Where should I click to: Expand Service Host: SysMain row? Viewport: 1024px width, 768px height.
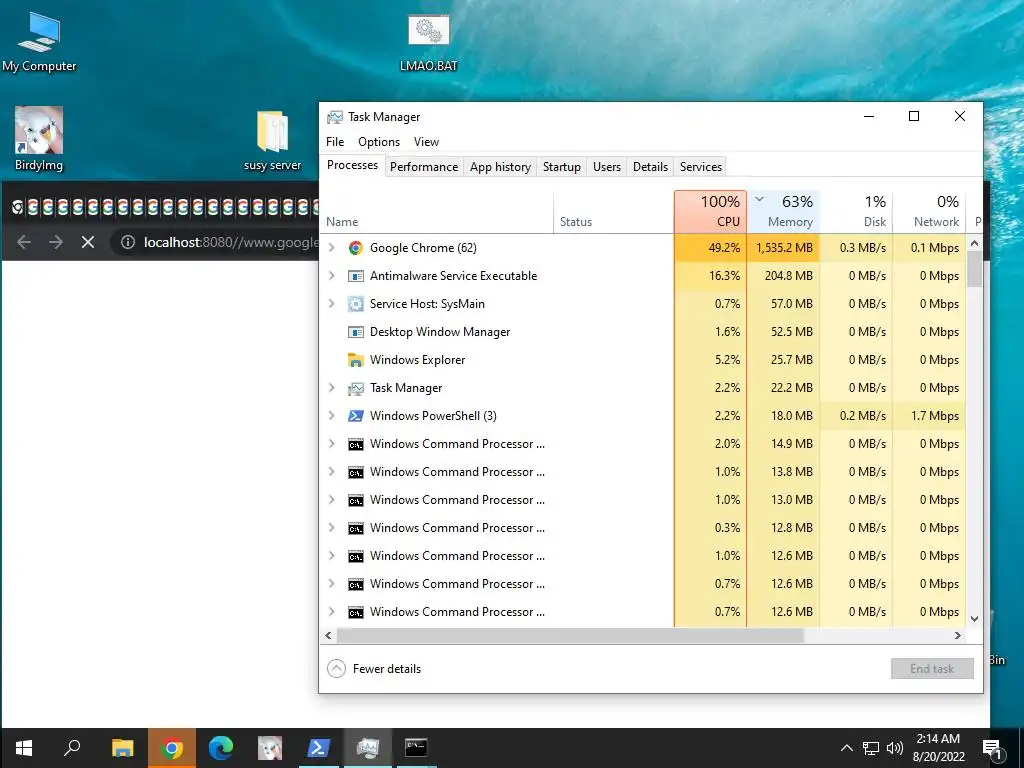click(x=332, y=304)
